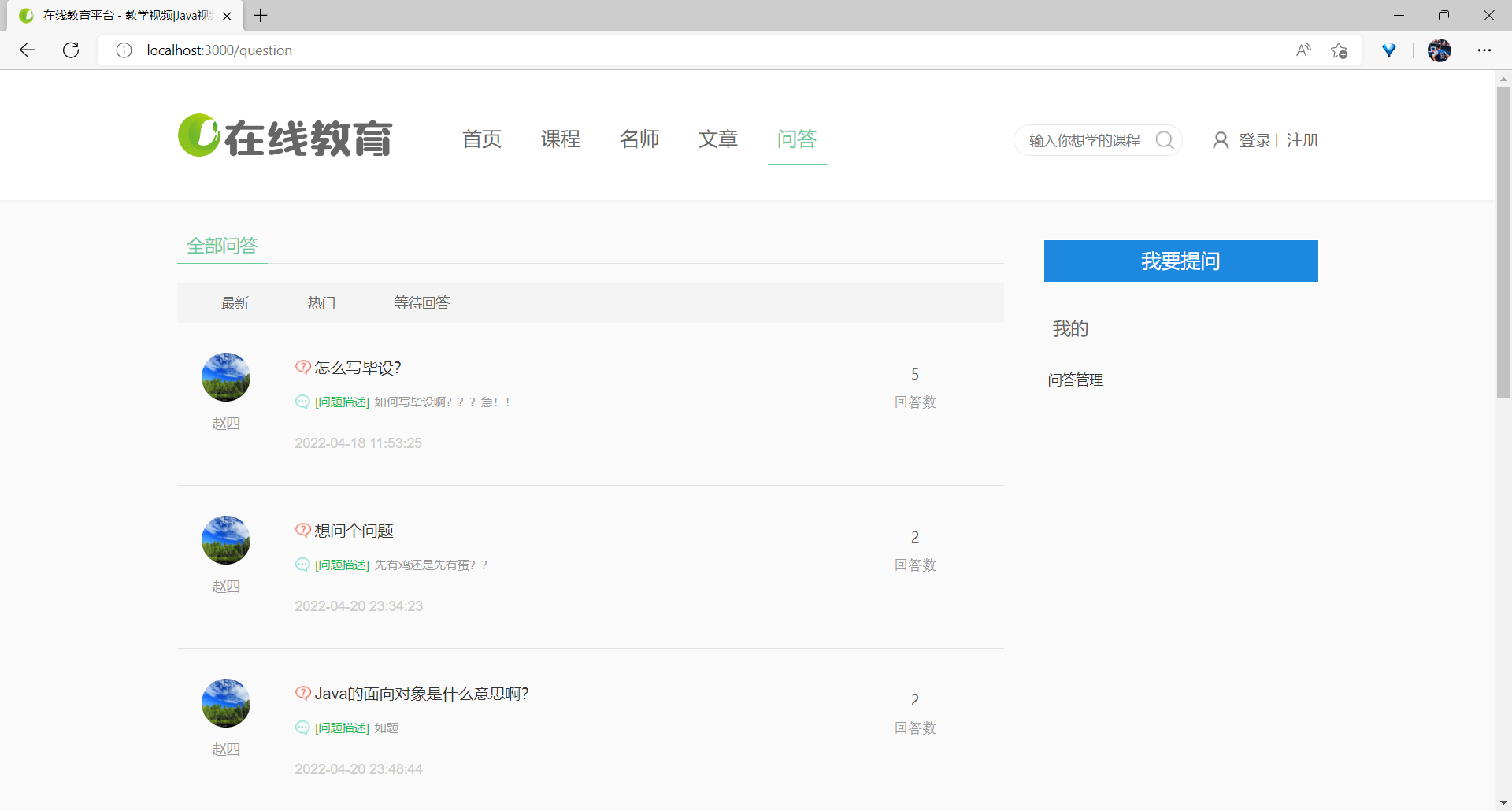Click the 在线教育 site logo
This screenshot has width=1512, height=811.
285,135
